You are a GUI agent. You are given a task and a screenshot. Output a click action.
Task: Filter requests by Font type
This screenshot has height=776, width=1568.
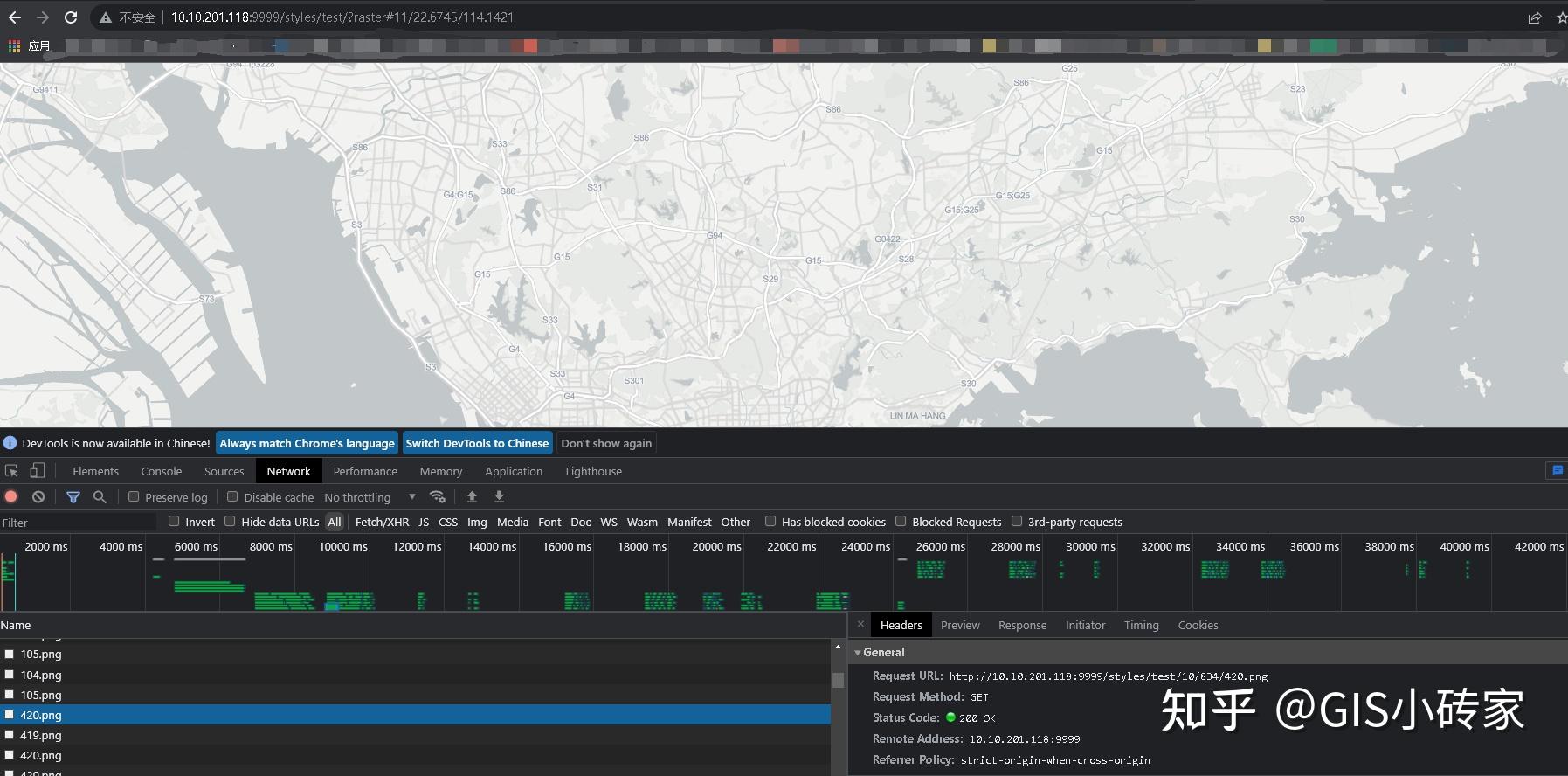pos(549,522)
